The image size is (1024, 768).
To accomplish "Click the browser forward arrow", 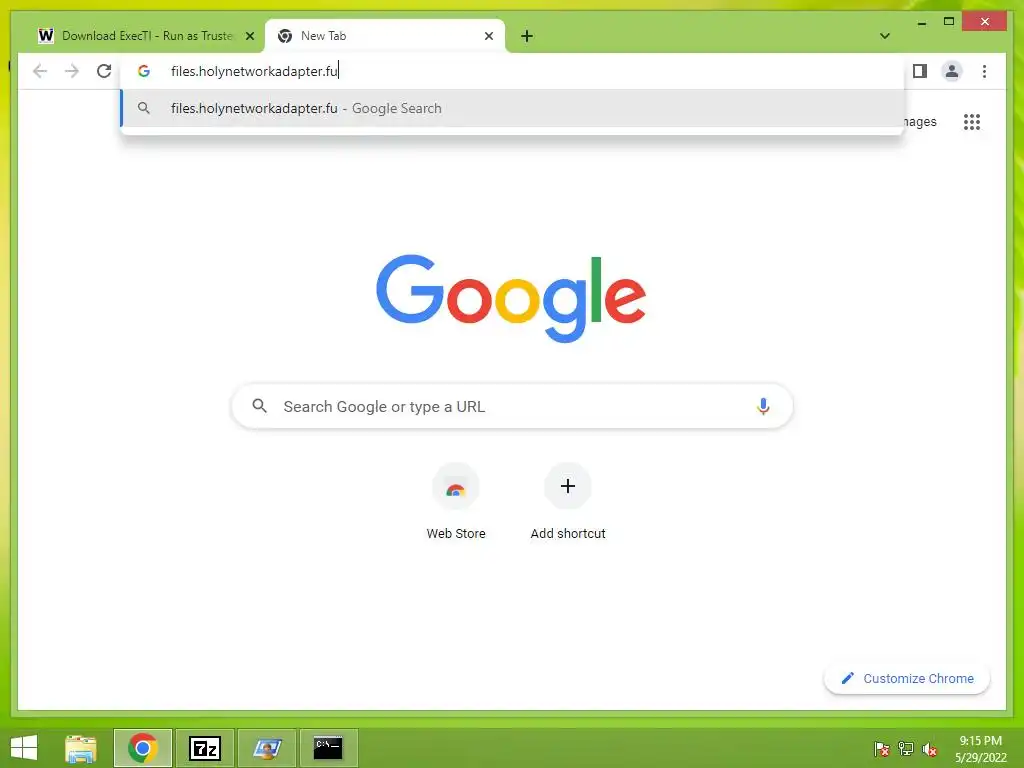I will tap(72, 71).
